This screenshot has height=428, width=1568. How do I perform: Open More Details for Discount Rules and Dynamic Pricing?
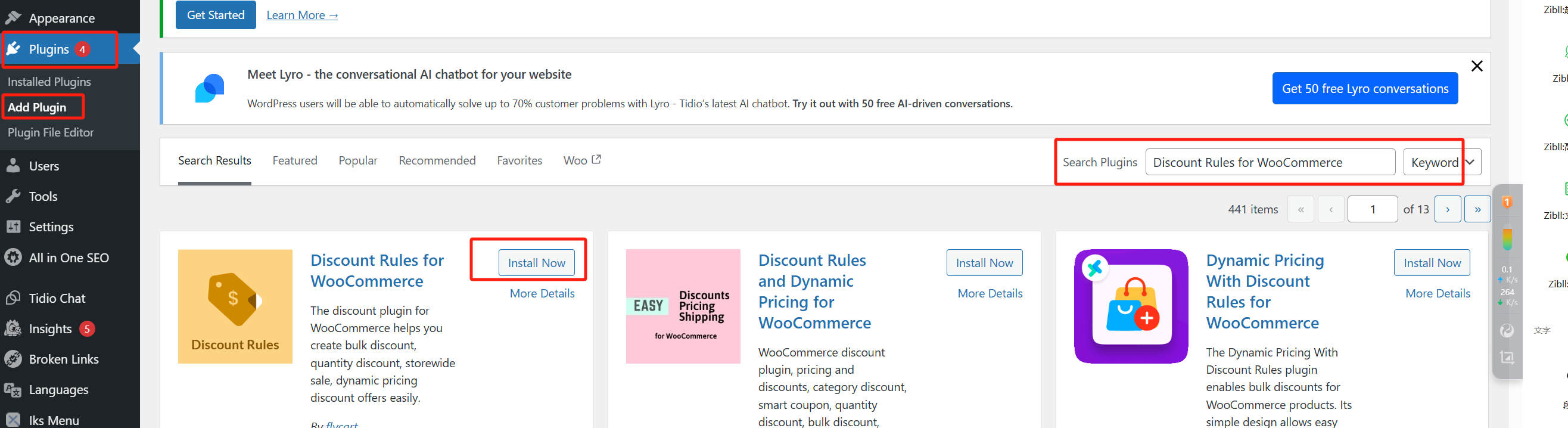tap(990, 293)
